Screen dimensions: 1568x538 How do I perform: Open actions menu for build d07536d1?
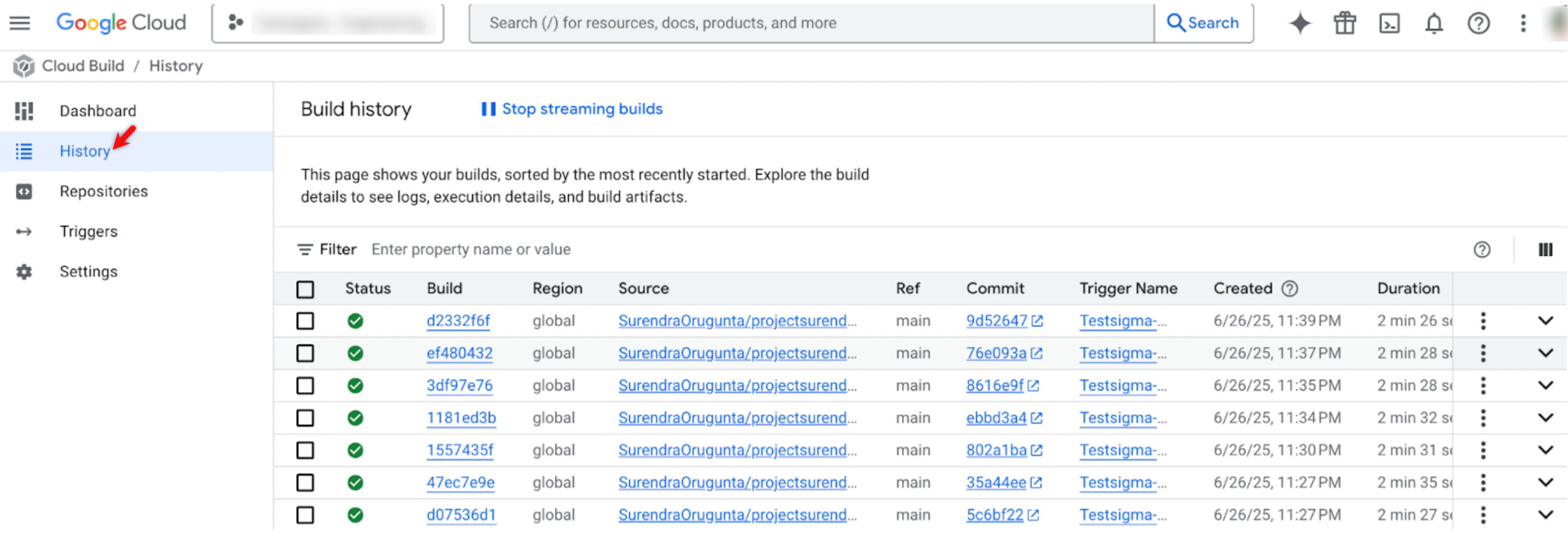tap(1483, 515)
